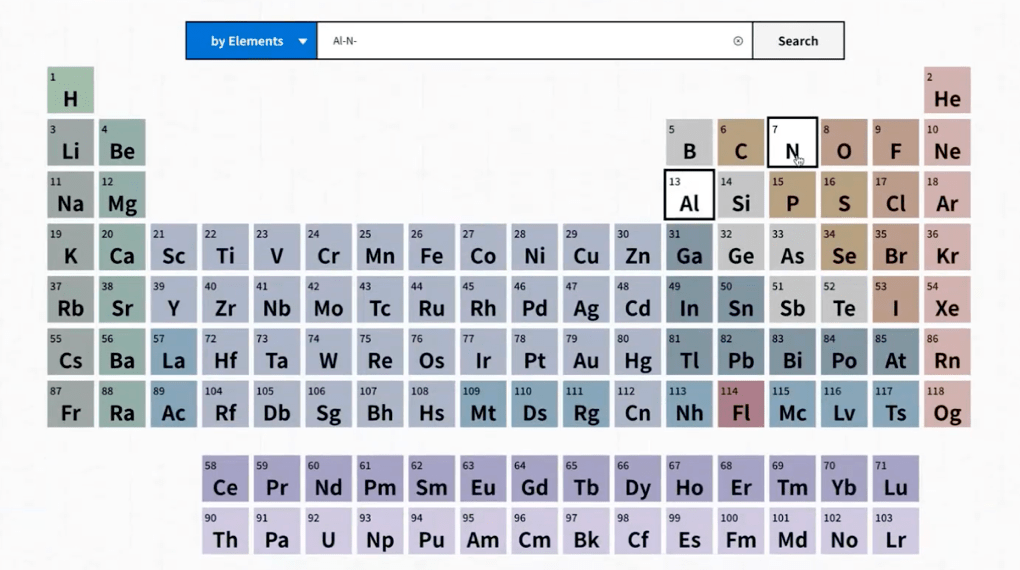Choose the Lawrencium (Lr) element tile

[x=895, y=531]
